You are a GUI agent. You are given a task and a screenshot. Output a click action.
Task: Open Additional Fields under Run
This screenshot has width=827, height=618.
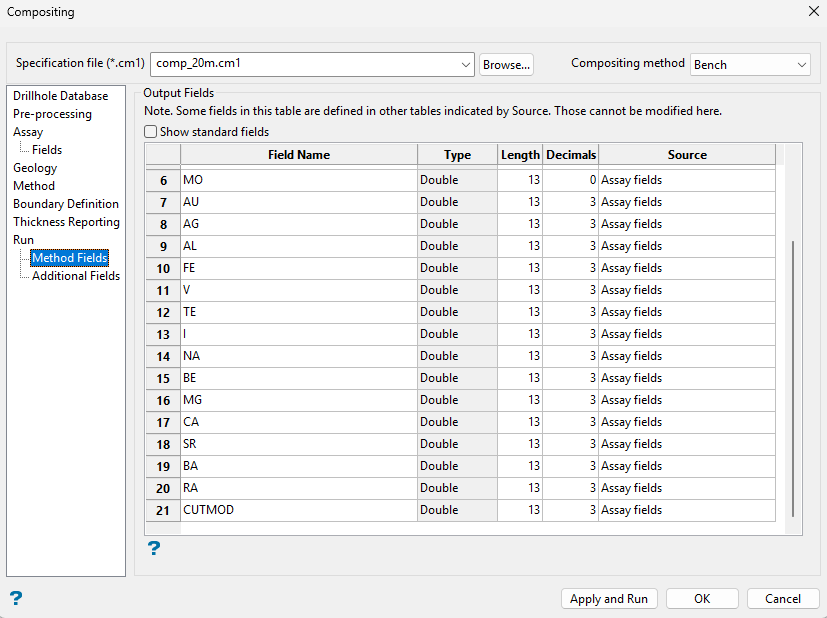pyautogui.click(x=76, y=275)
